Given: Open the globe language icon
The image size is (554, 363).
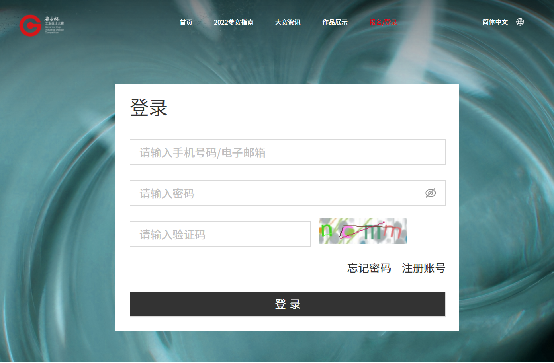Looking at the screenshot, I should point(520,22).
